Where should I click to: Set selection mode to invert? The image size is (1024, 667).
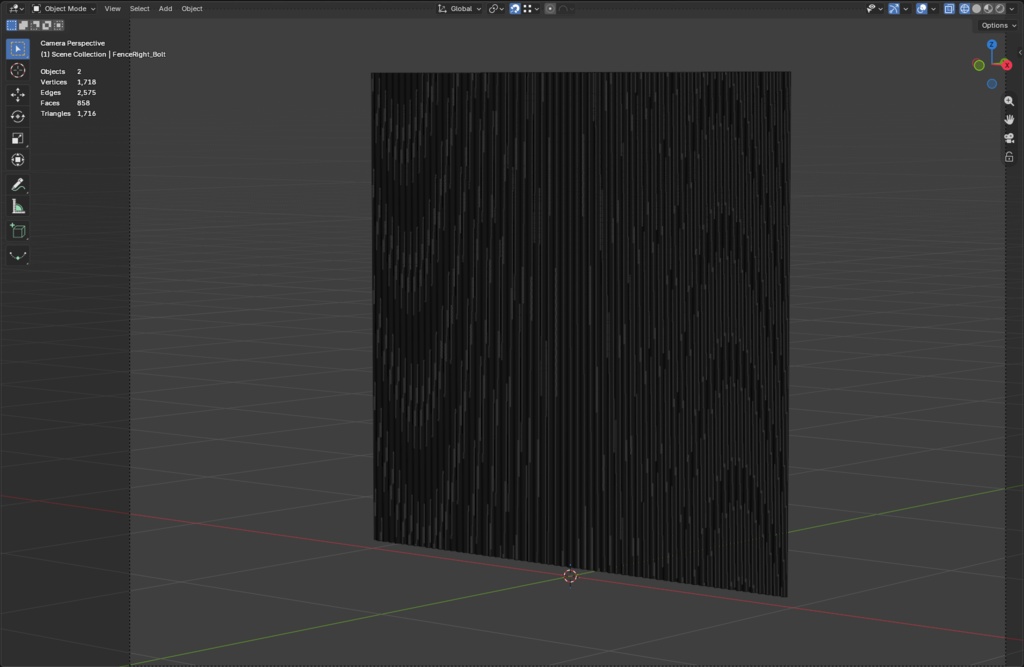[46, 25]
